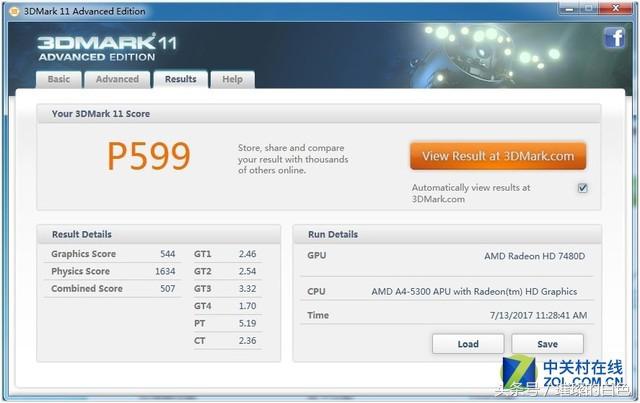Uncheck automatically view results at 3DMark.com
The image size is (640, 403).
click(582, 188)
